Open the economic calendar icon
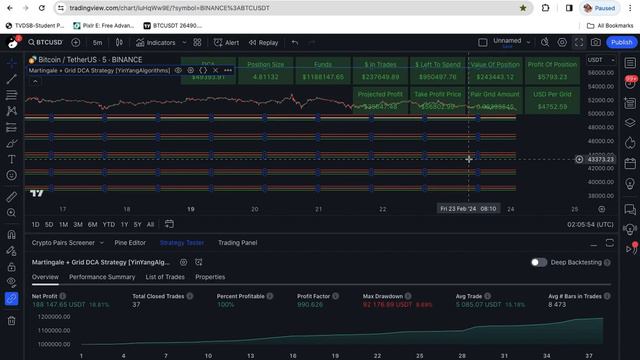640x360 pixels. coord(630,164)
